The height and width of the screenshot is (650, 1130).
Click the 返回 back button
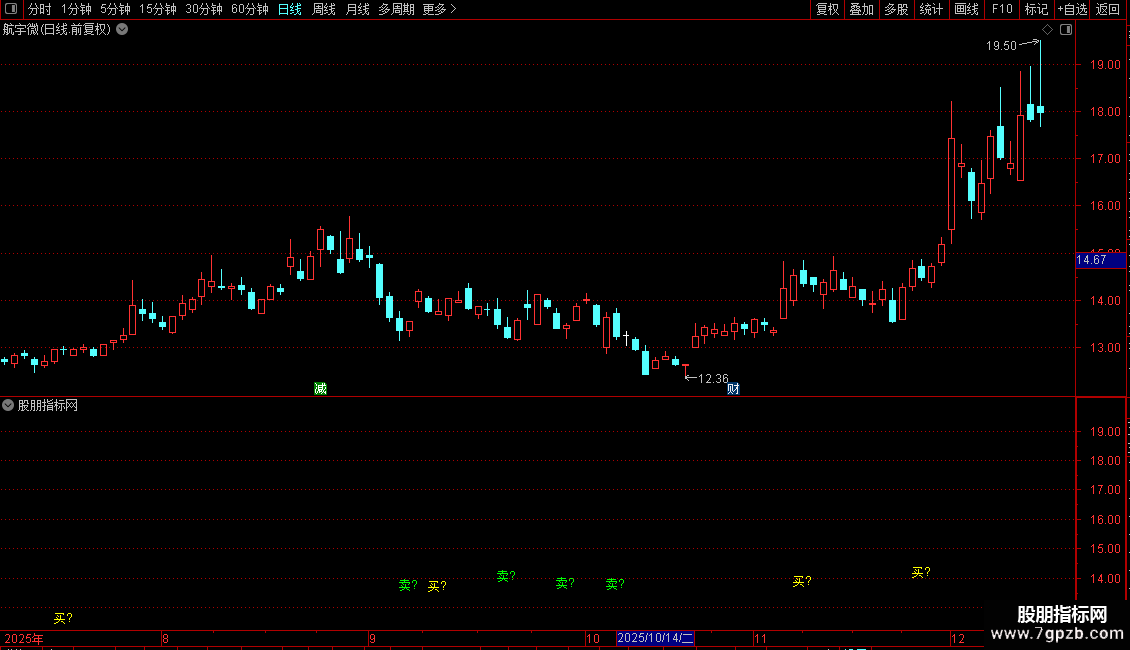coord(1108,9)
